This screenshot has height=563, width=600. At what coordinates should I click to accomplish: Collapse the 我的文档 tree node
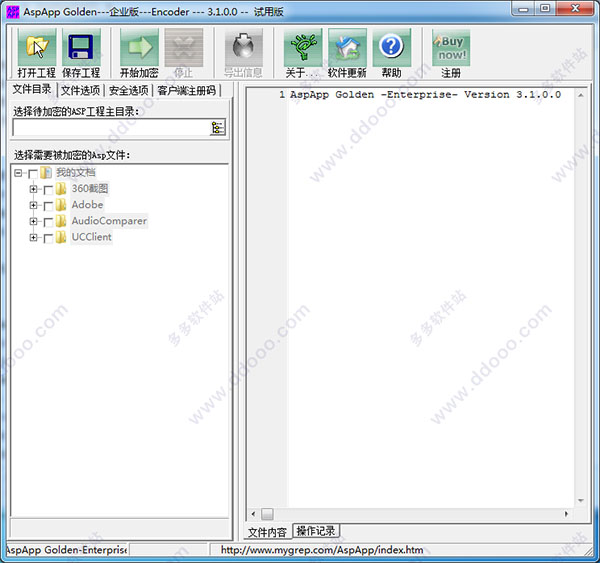[18, 173]
